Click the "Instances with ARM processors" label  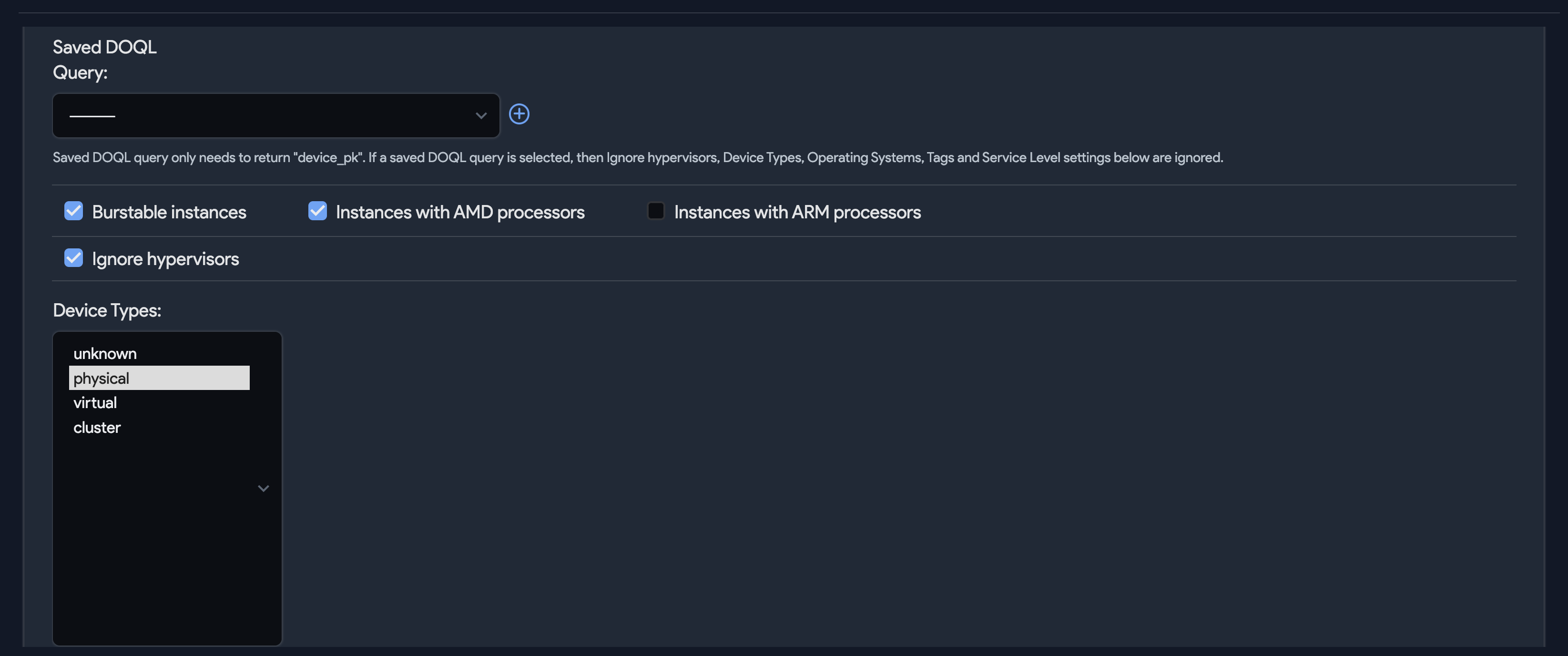tap(797, 212)
